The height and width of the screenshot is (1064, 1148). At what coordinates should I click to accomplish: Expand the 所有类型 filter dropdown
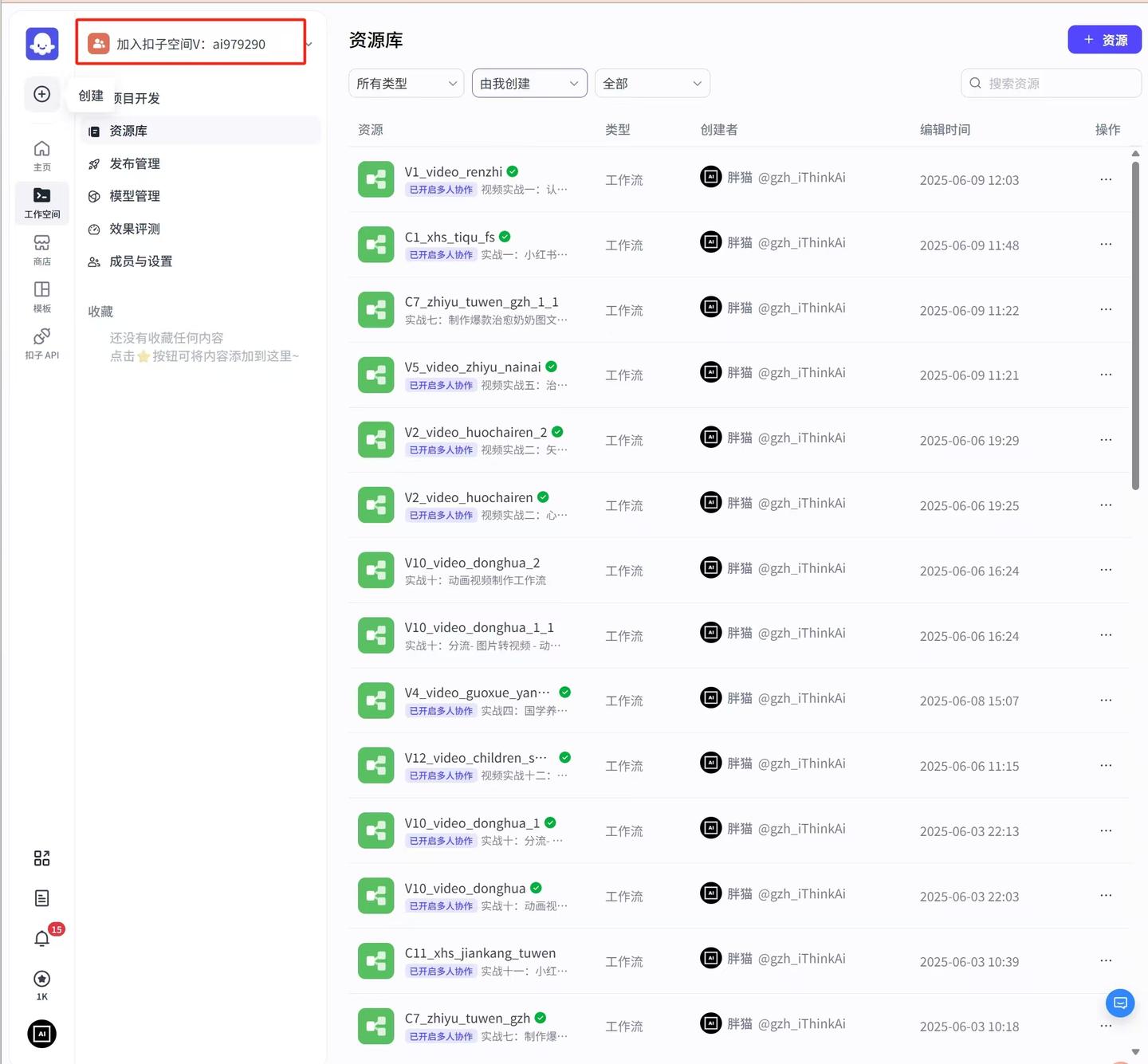pos(406,82)
